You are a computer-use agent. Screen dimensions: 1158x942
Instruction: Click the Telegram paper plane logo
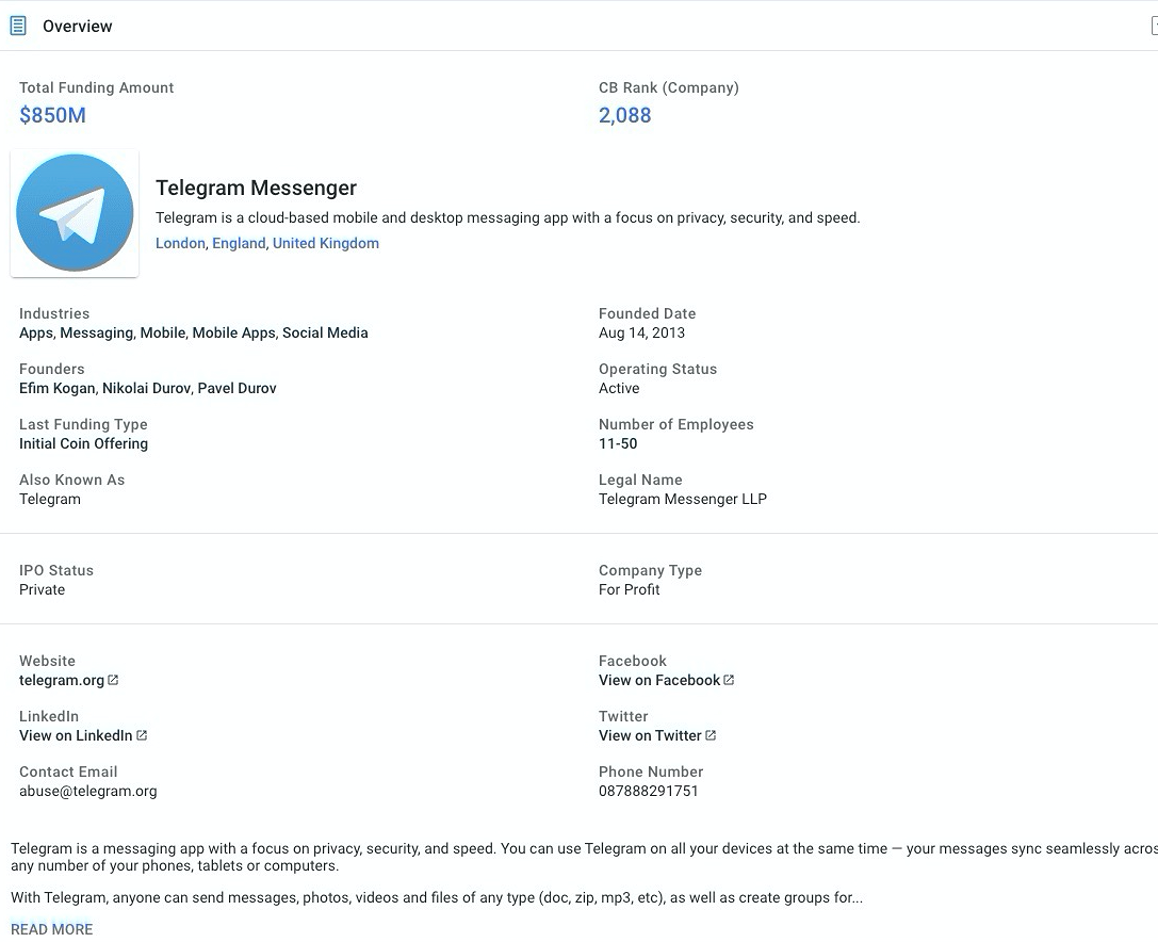(75, 213)
